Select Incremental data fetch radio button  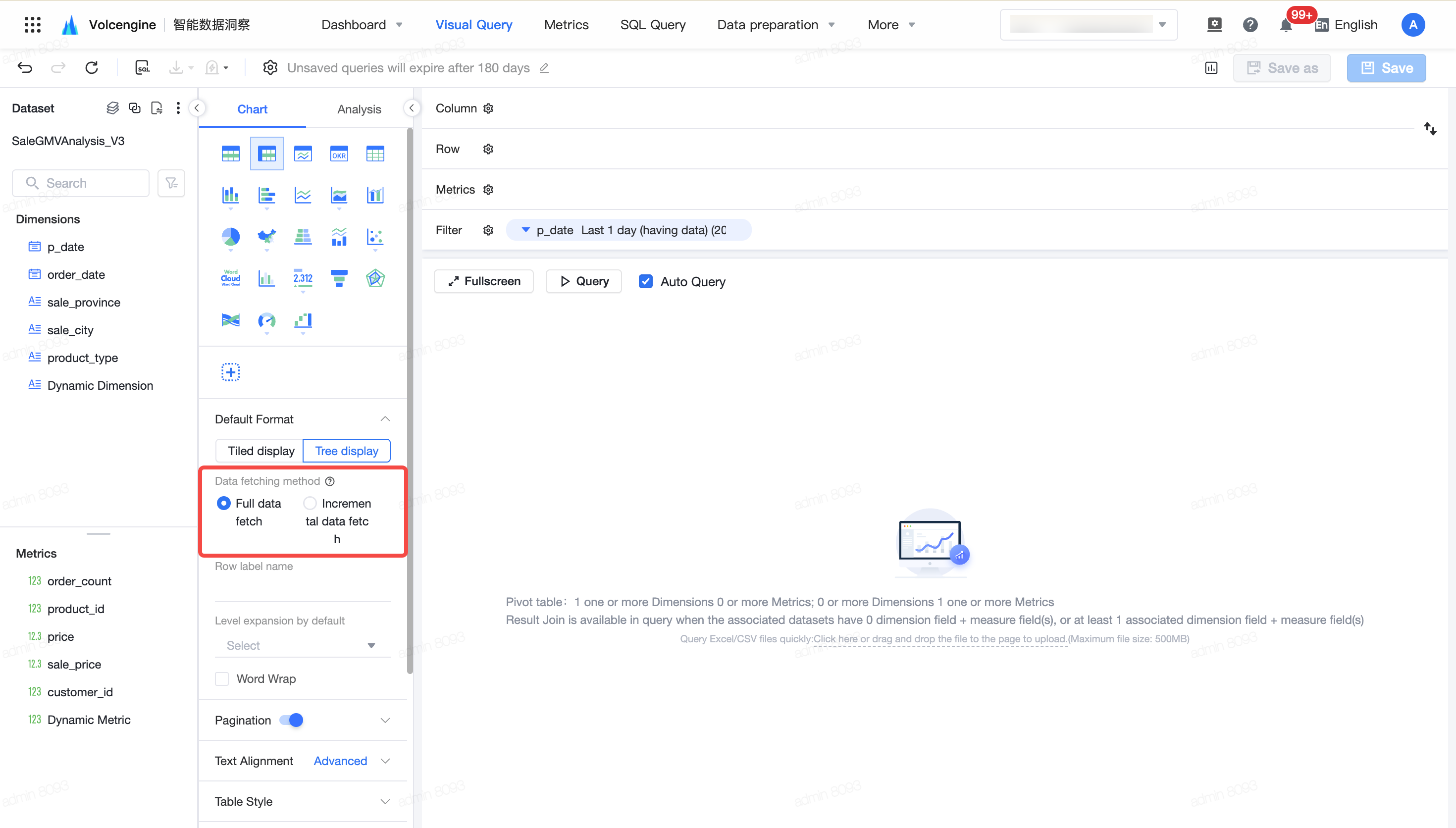pyautogui.click(x=310, y=503)
